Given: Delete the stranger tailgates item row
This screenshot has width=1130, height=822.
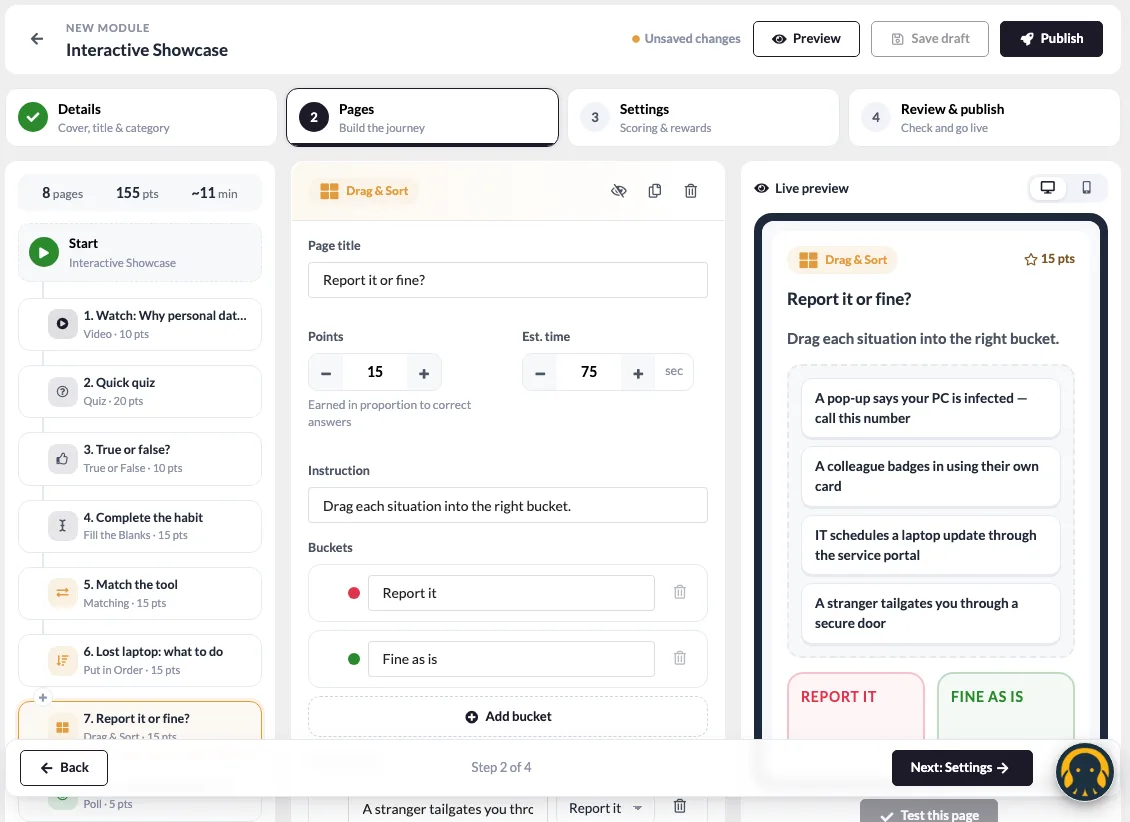Looking at the screenshot, I should (x=680, y=806).
